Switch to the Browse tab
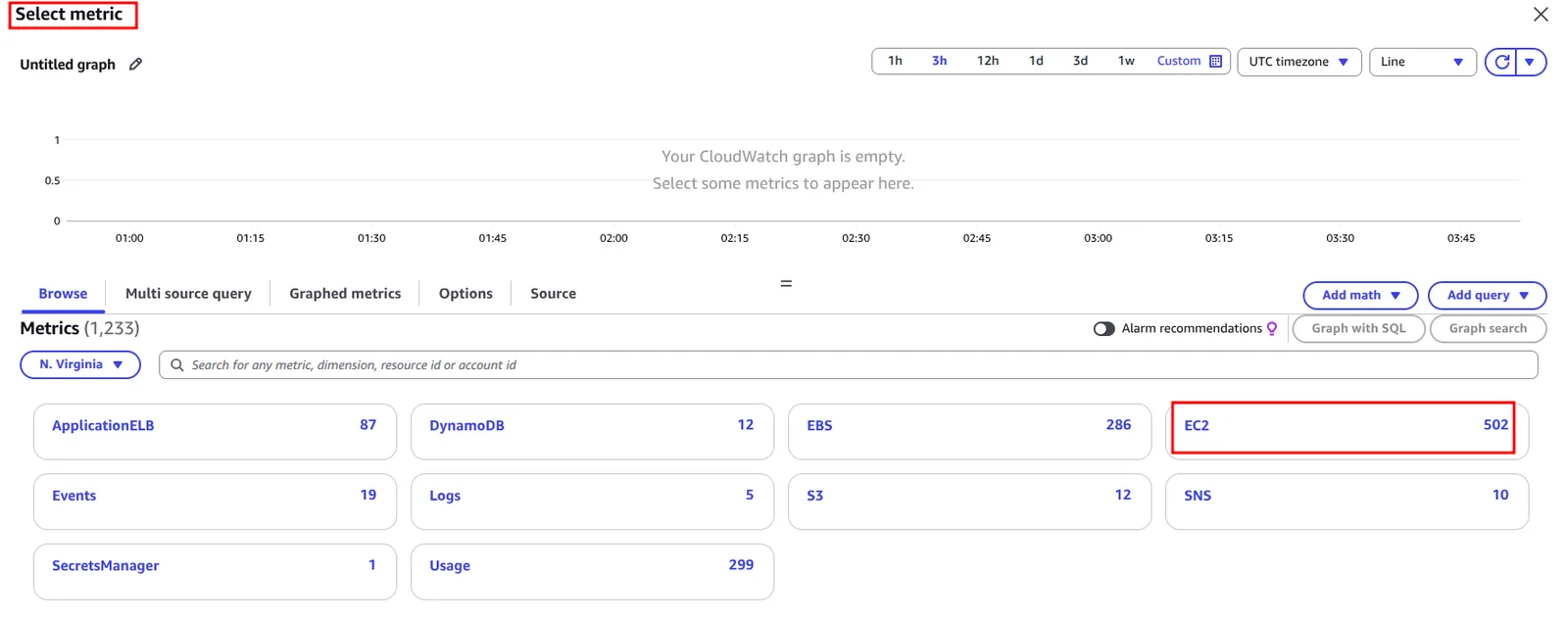 click(x=63, y=293)
